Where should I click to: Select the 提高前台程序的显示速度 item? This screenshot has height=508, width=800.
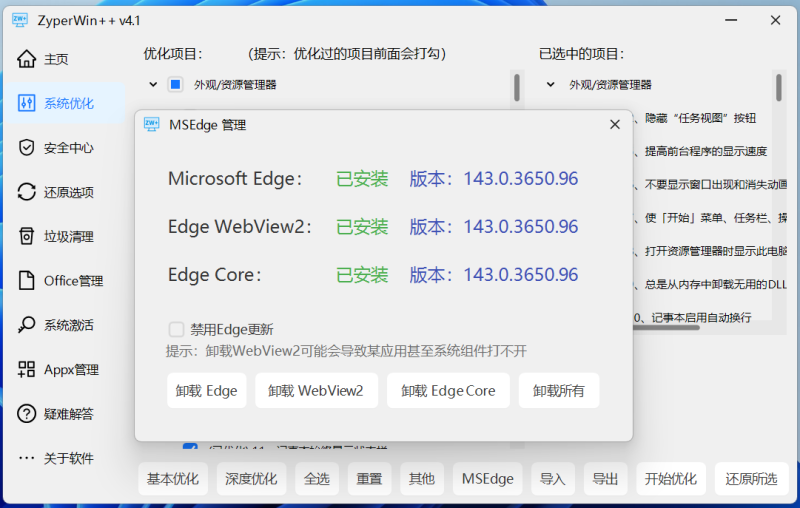706,151
